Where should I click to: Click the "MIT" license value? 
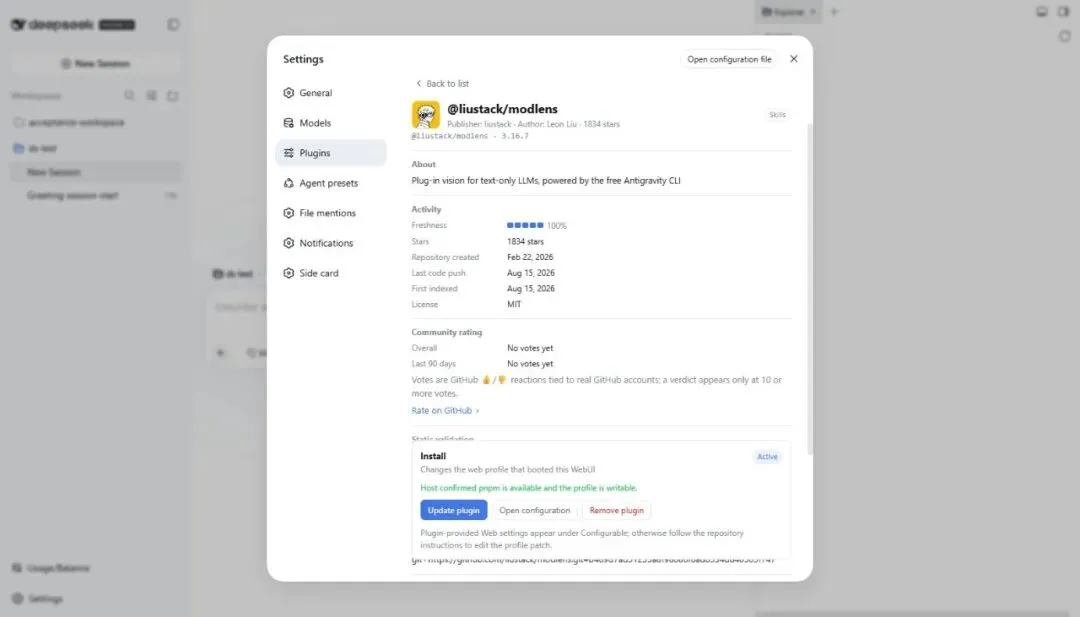[514, 304]
